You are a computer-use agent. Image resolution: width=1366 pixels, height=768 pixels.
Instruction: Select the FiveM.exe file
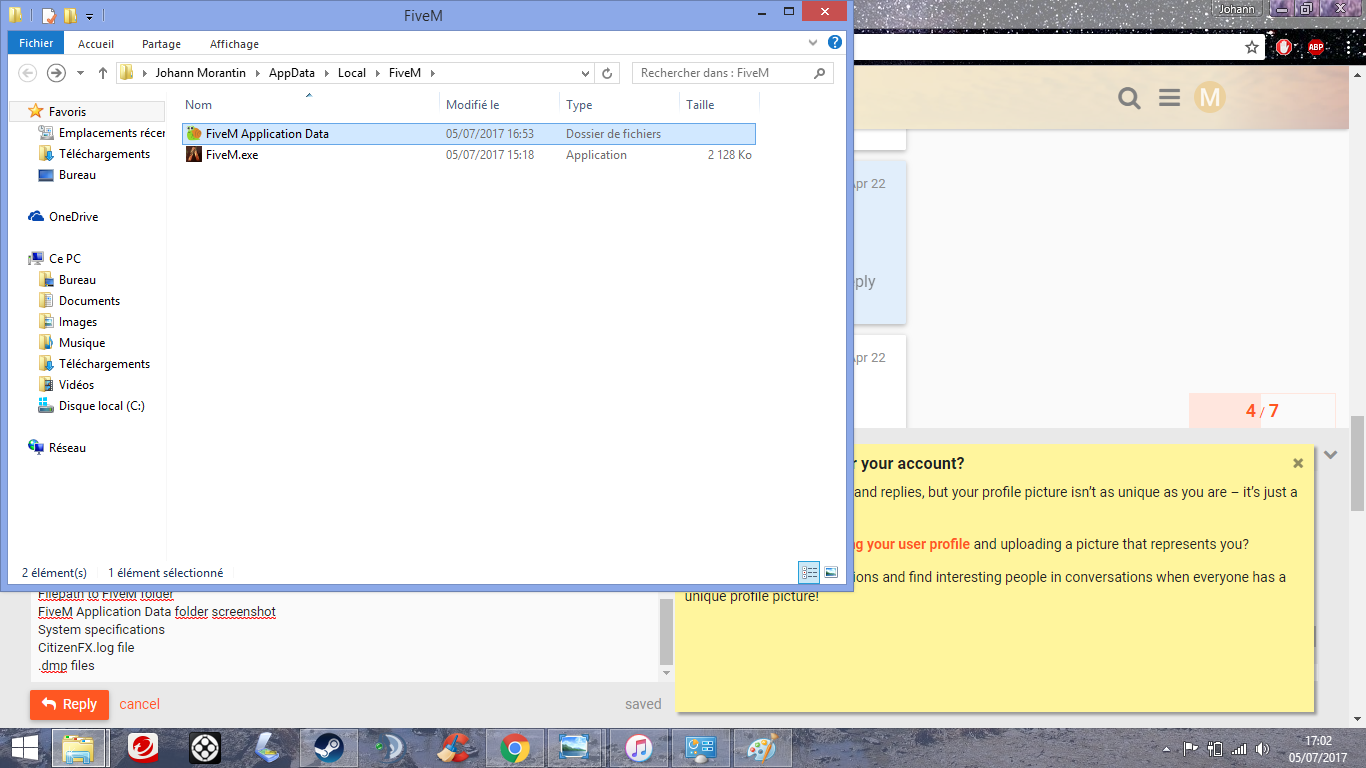(468, 155)
